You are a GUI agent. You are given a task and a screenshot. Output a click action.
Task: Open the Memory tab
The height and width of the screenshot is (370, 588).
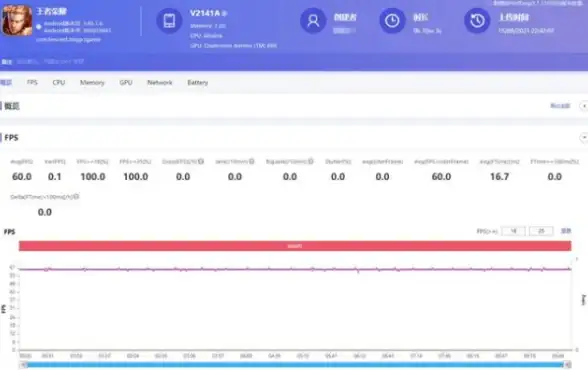pyautogui.click(x=92, y=82)
